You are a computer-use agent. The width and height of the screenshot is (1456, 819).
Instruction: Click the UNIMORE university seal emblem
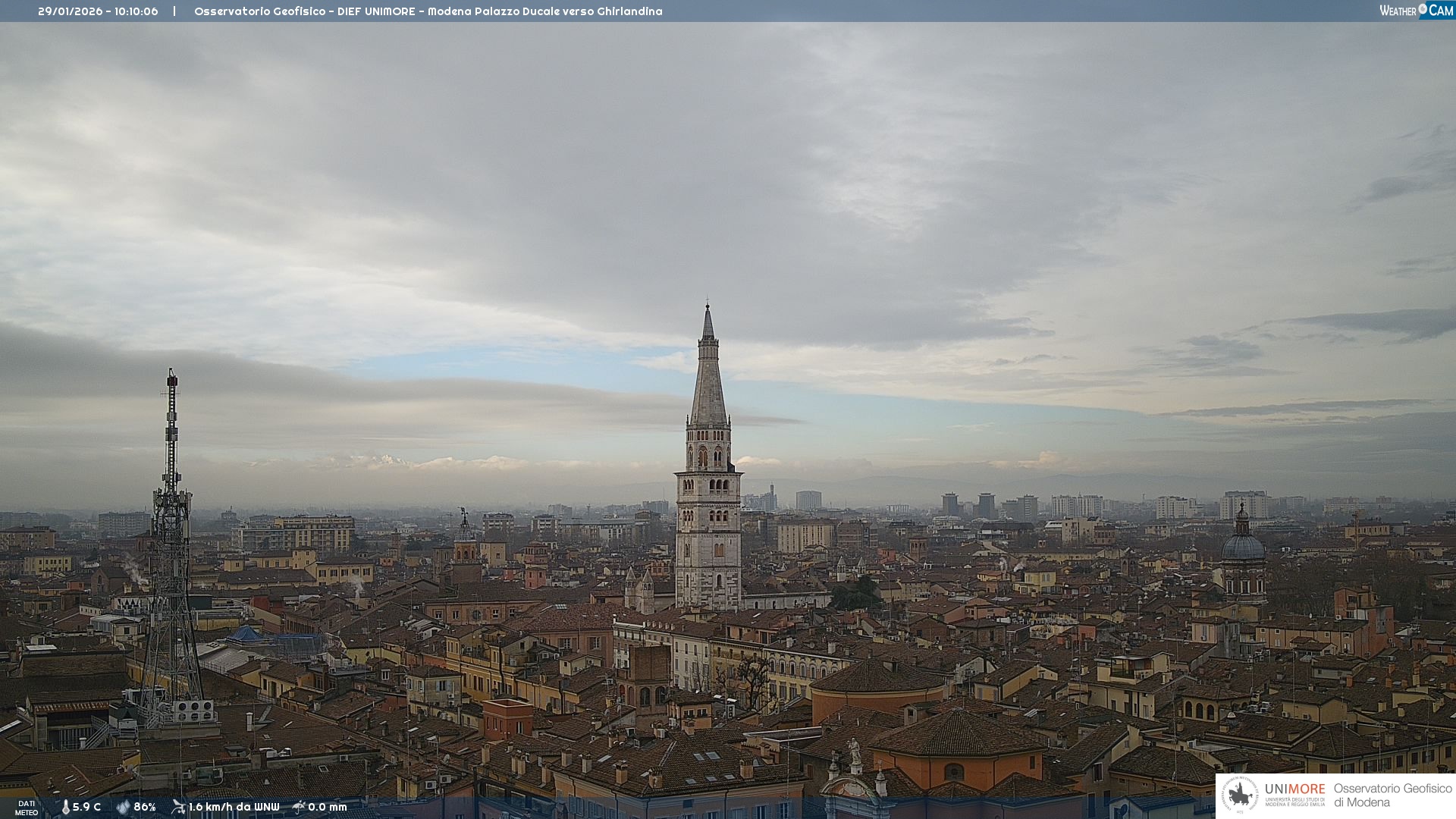tap(1240, 795)
